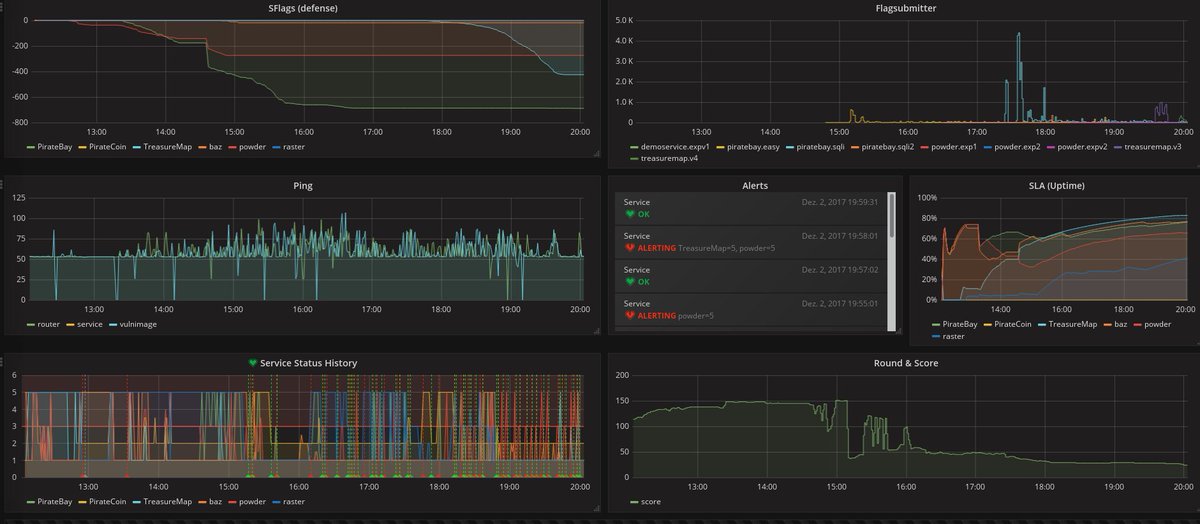Click the green heart beside Service Status History
Image resolution: width=1200 pixels, height=524 pixels.
[x=252, y=363]
